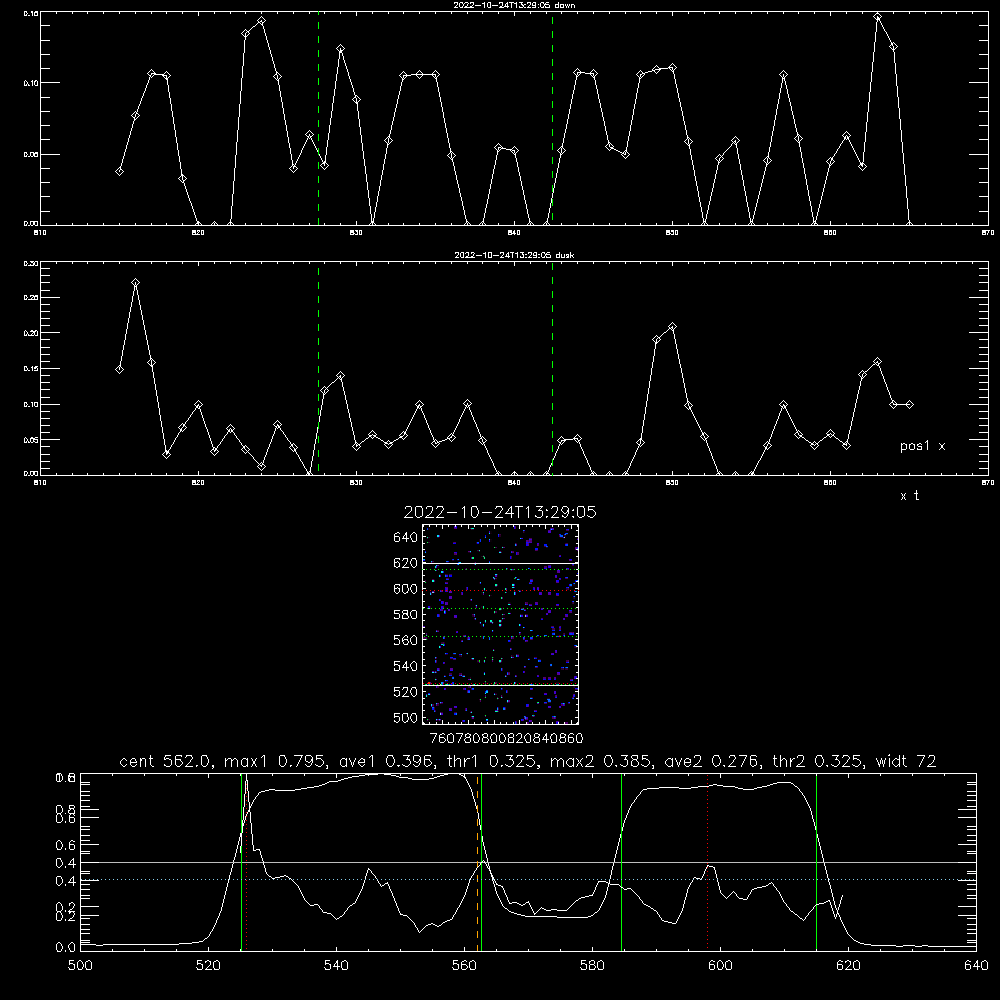Click the bottom plot x-axis label 580
This screenshot has width=1000, height=1000.
tap(592, 966)
